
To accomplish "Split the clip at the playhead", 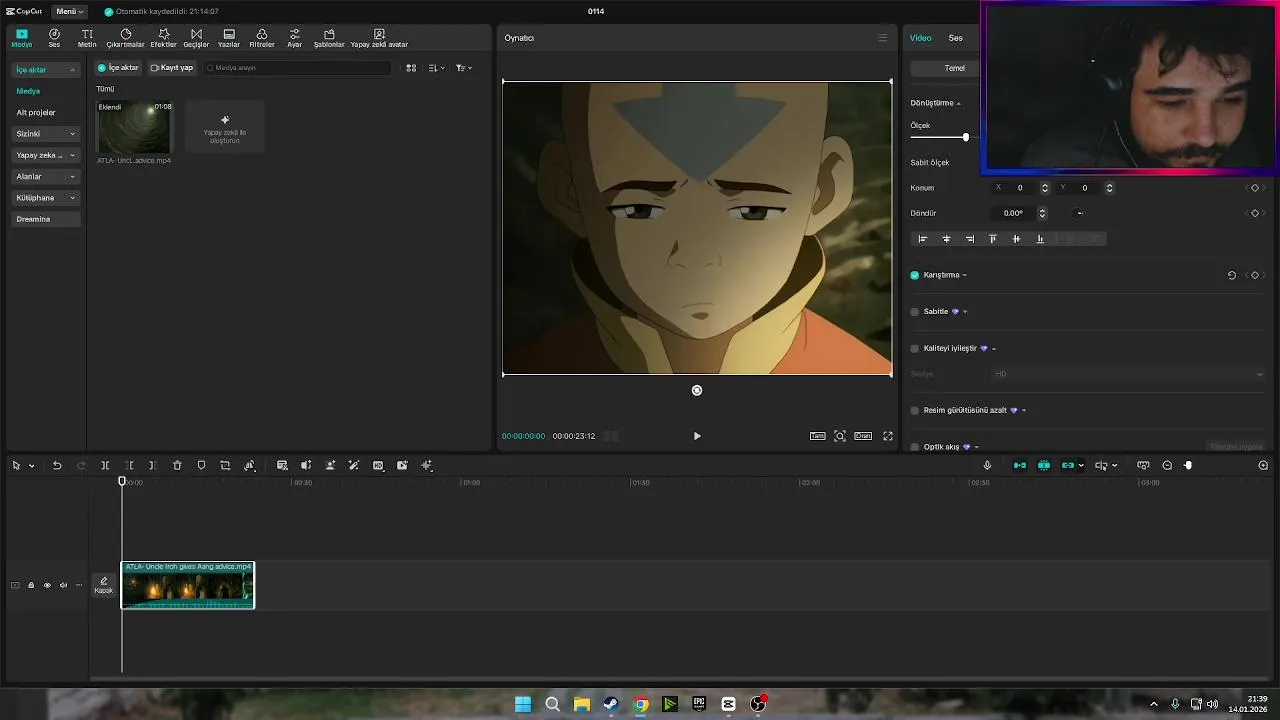I will point(105,465).
